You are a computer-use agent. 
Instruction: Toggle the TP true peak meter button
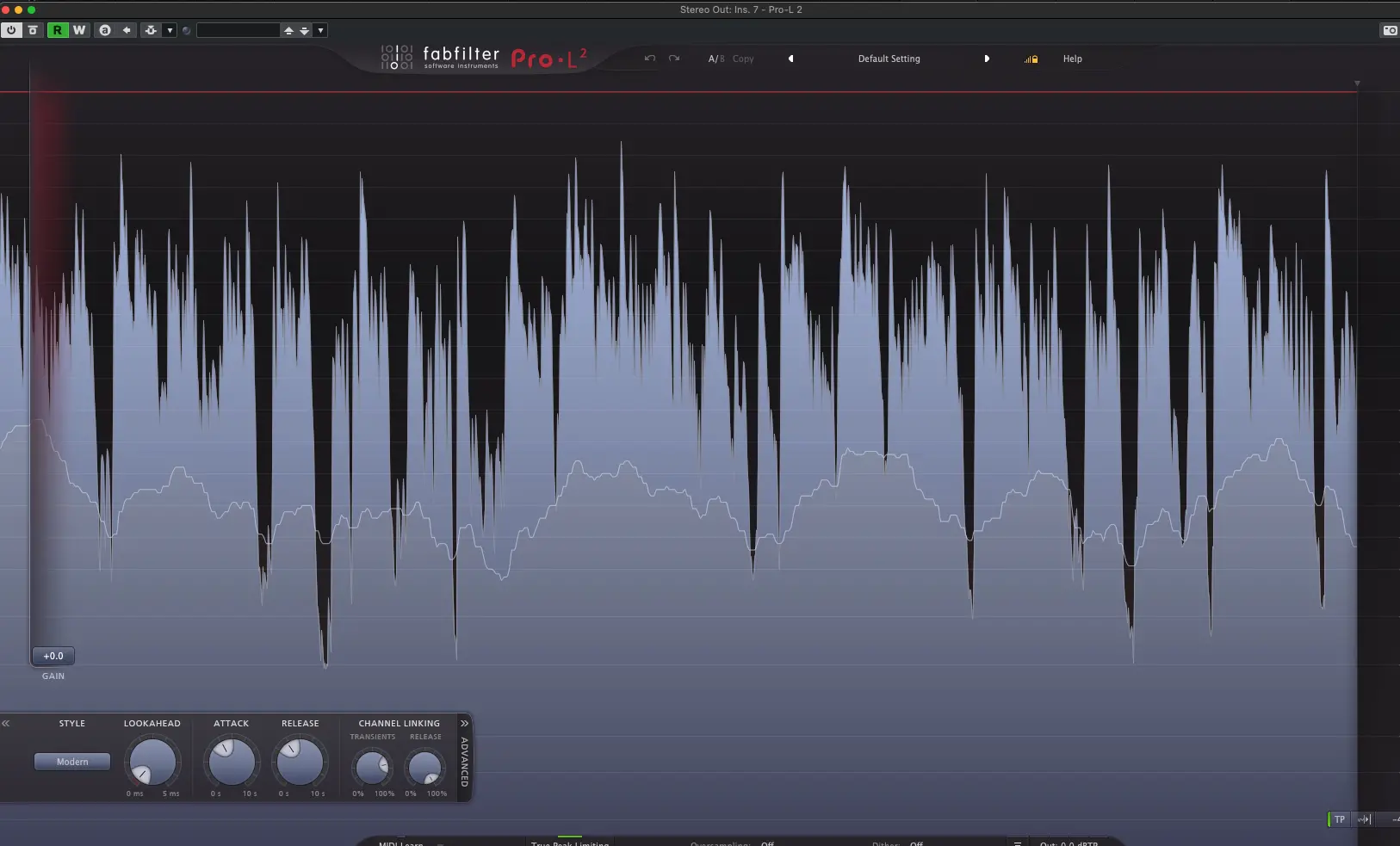(x=1339, y=819)
